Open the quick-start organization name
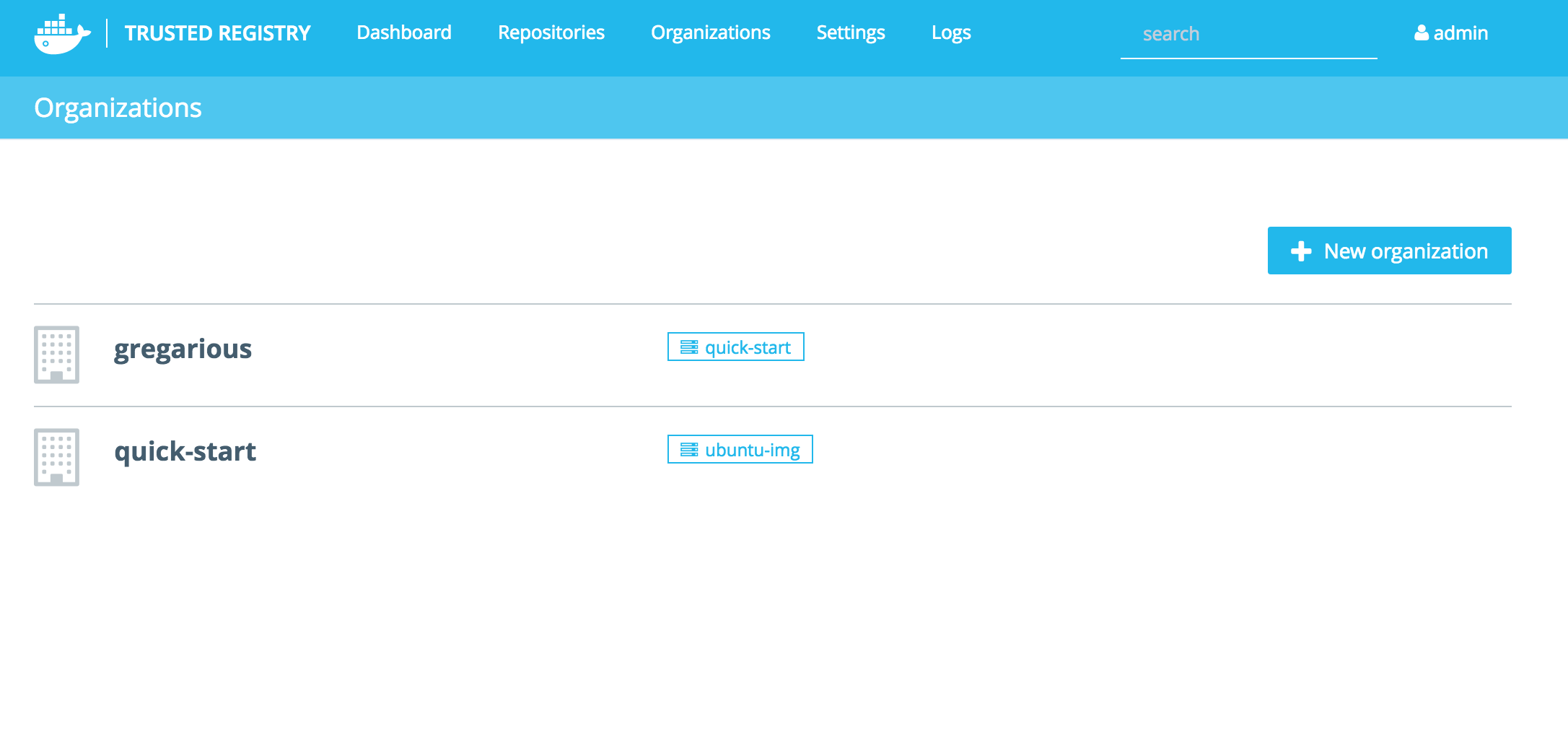Screen dimensions: 1568x748 pos(185,451)
